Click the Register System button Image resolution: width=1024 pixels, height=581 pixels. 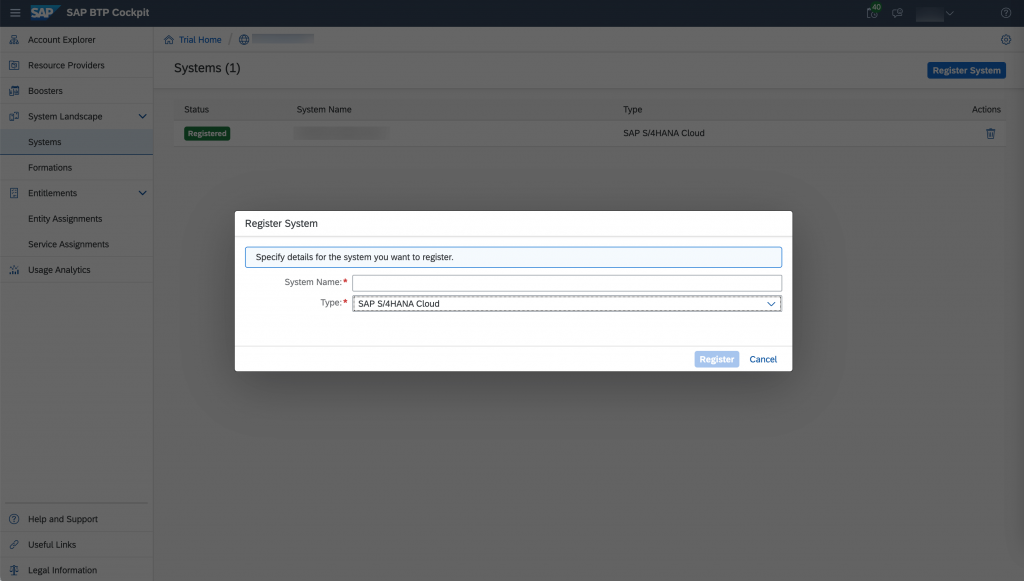click(966, 71)
